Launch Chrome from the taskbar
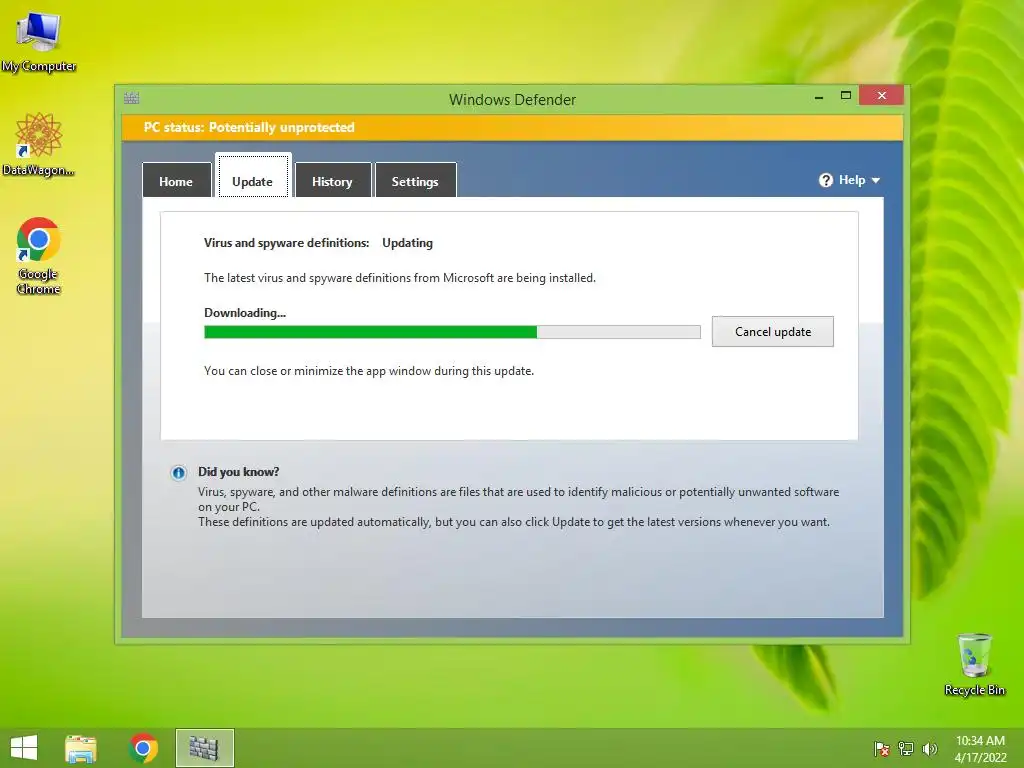 (x=143, y=748)
